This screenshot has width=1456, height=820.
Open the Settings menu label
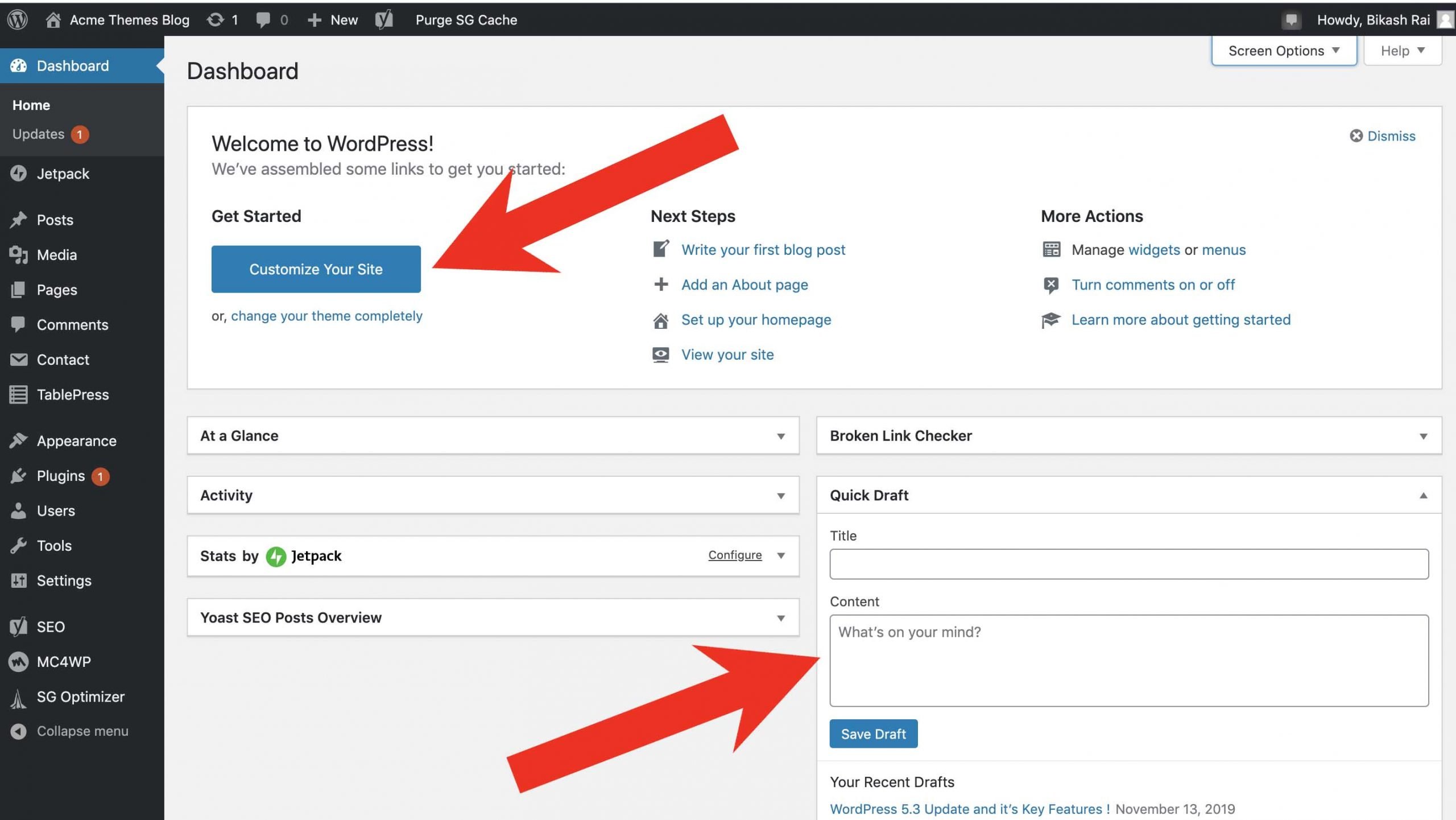click(x=64, y=580)
